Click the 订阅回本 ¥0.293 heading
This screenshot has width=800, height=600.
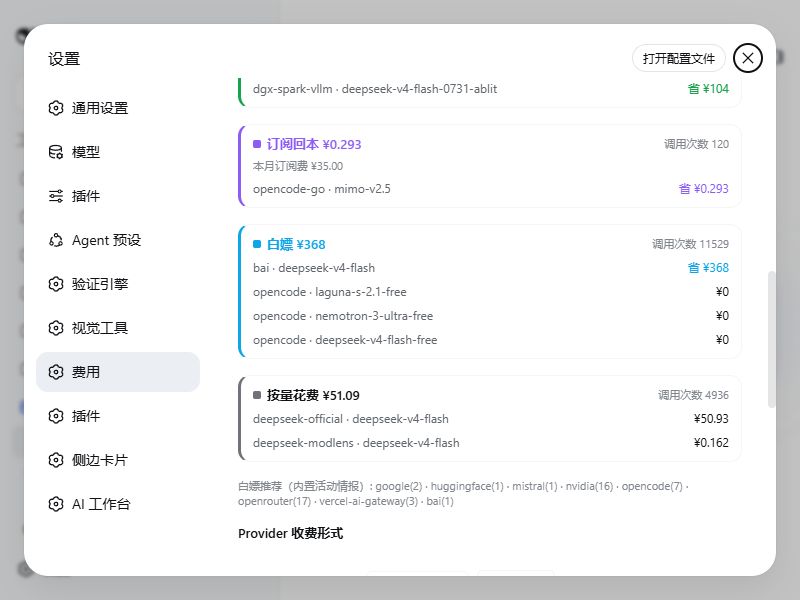pyautogui.click(x=314, y=144)
